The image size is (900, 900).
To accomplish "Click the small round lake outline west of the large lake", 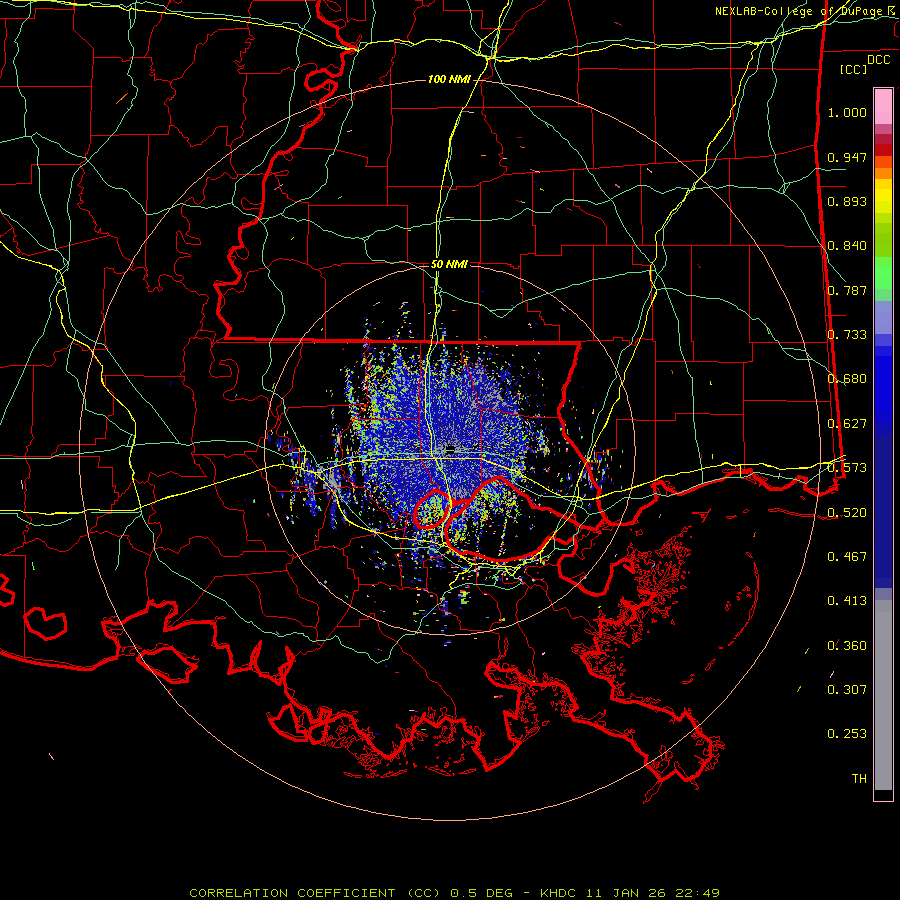I will (432, 509).
